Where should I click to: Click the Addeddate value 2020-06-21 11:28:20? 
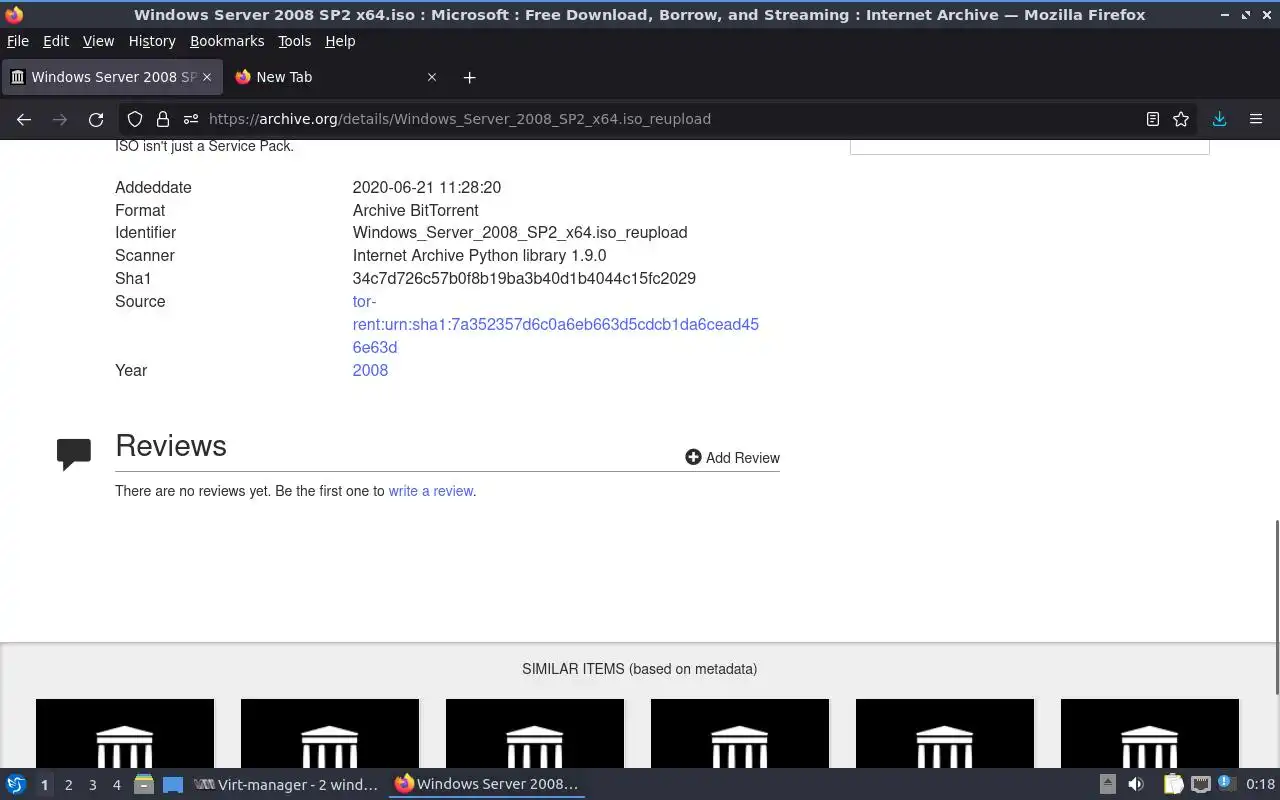427,187
